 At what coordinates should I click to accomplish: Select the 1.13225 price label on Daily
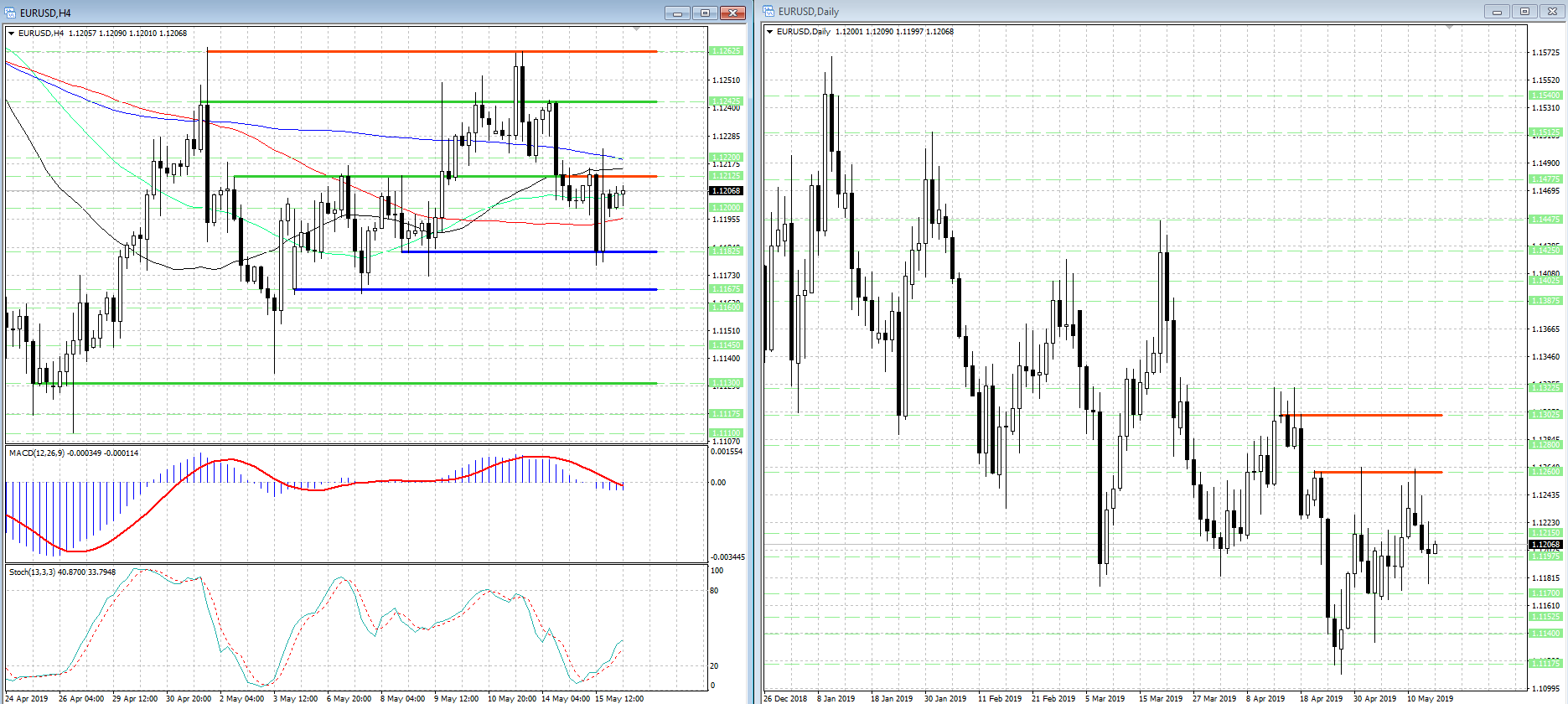click(1545, 388)
